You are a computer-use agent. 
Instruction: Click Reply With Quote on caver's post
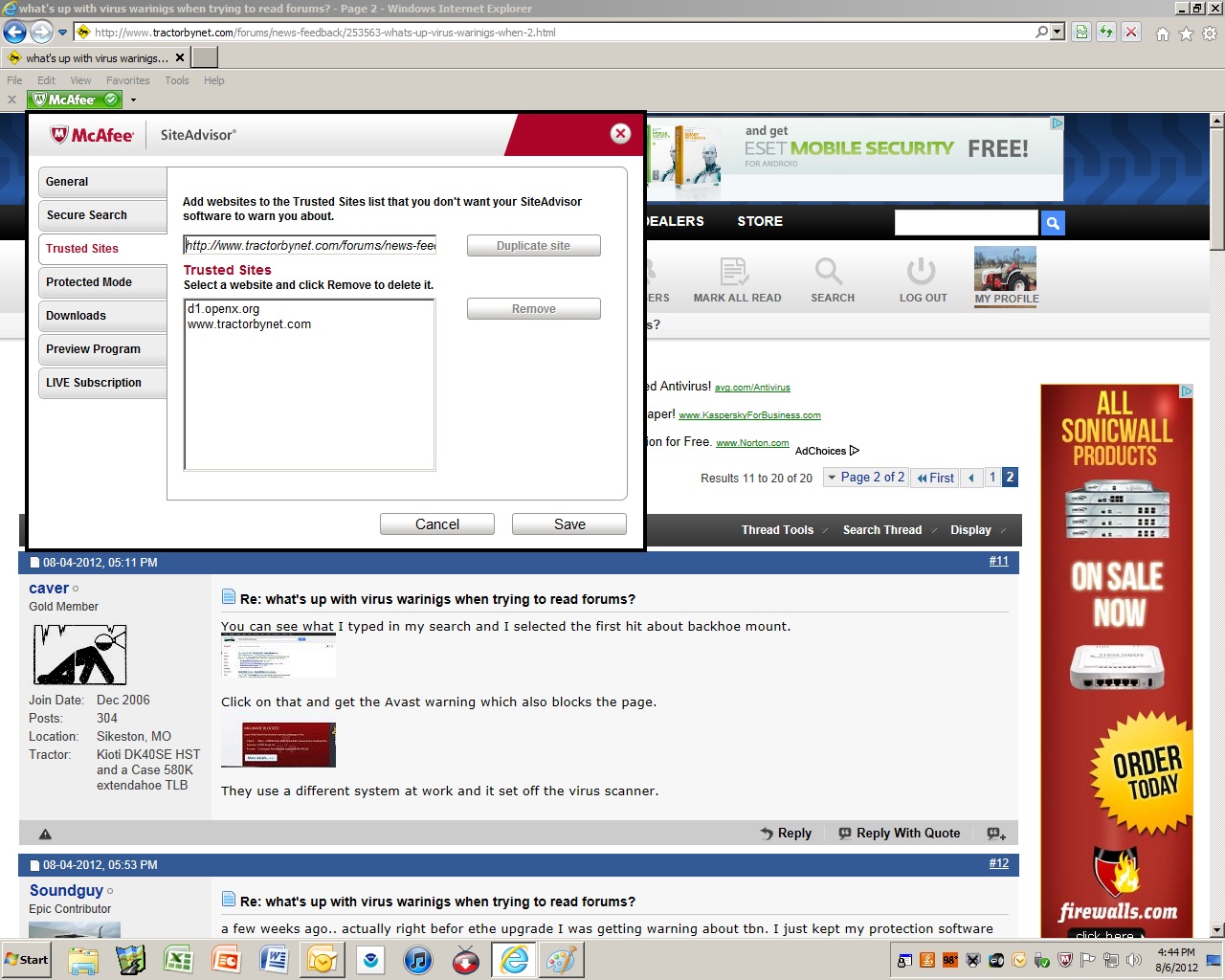[899, 834]
